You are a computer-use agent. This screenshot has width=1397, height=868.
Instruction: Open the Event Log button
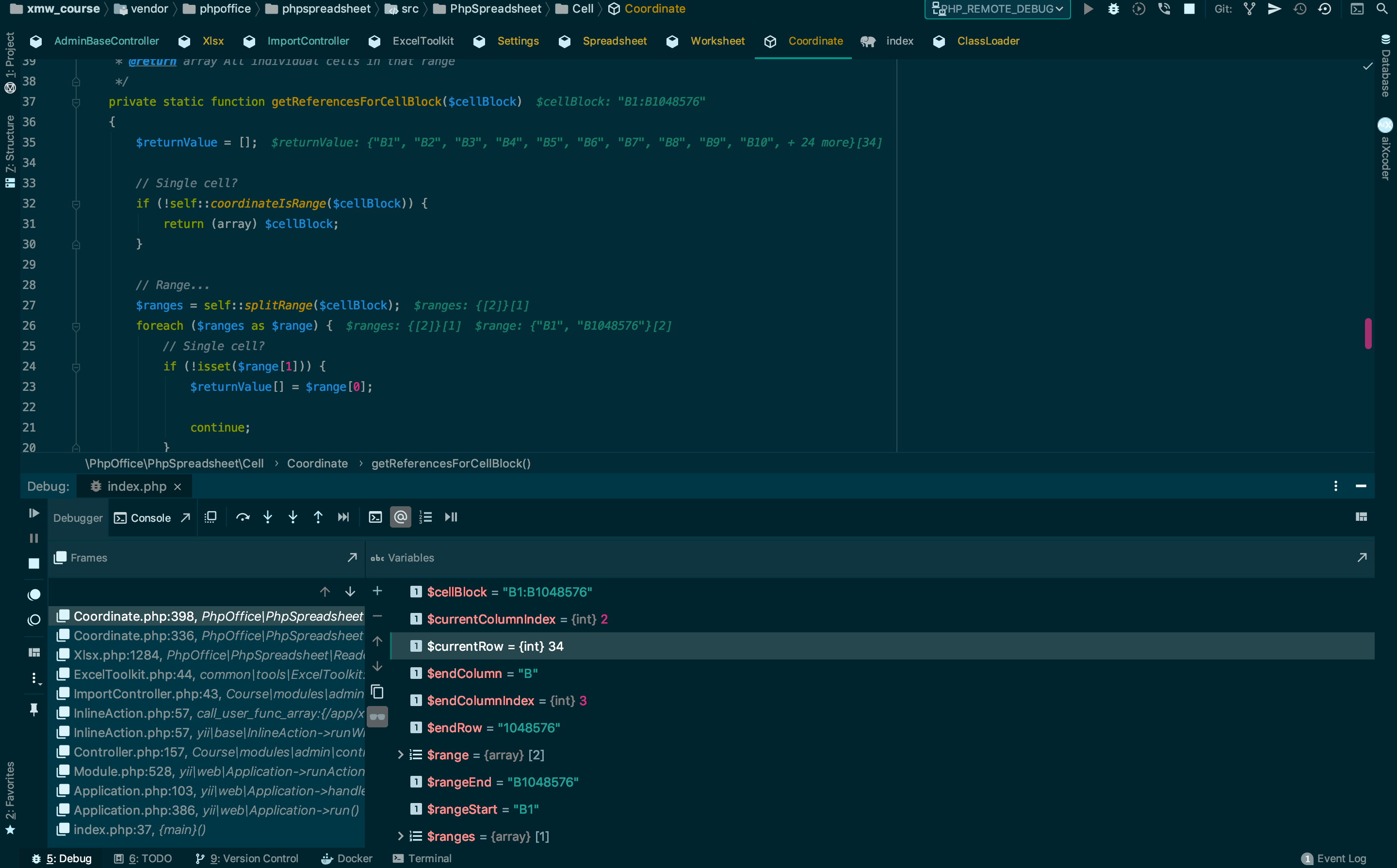click(x=1334, y=858)
